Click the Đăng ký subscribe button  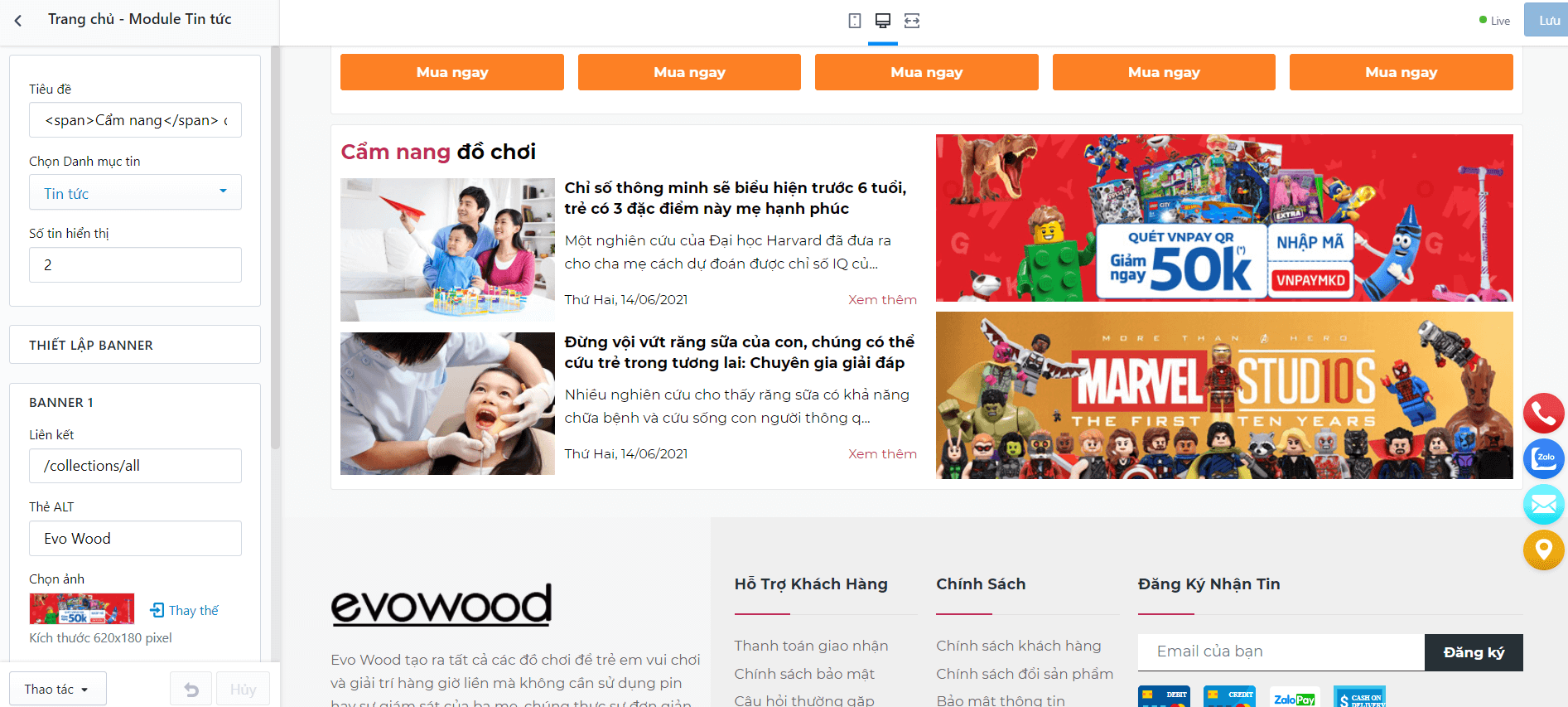coord(1474,652)
